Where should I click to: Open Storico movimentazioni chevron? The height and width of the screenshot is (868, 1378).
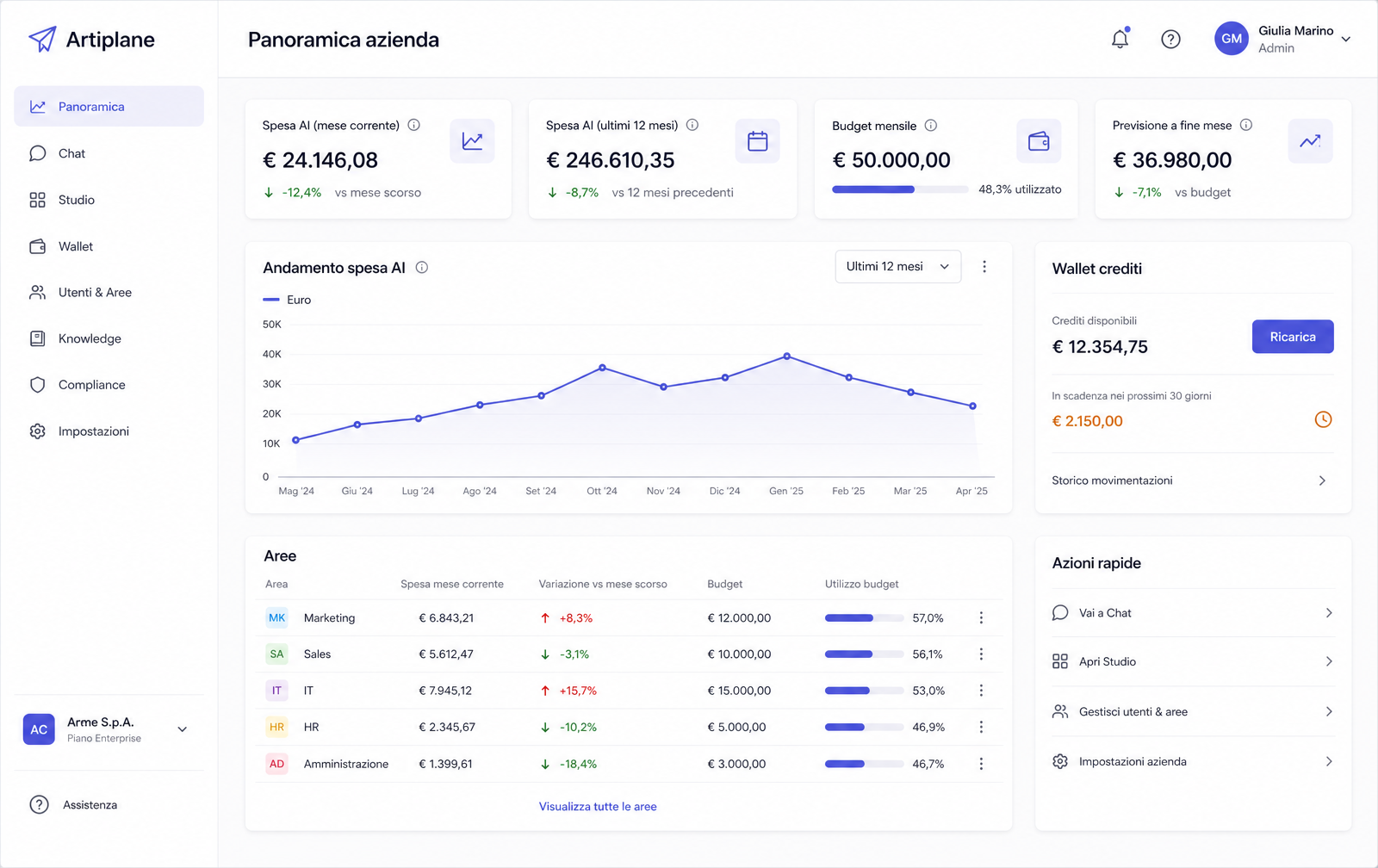coord(1322,480)
